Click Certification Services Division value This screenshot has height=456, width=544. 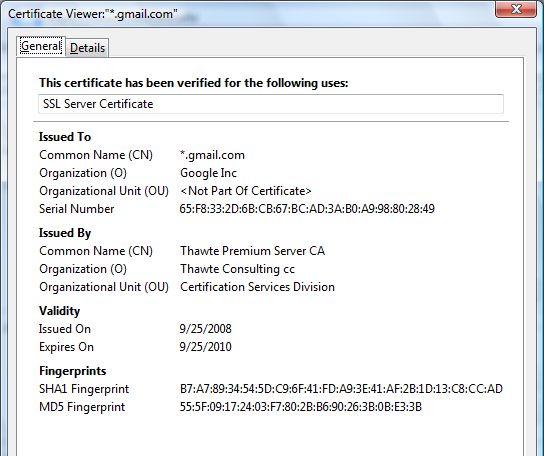click(257, 287)
